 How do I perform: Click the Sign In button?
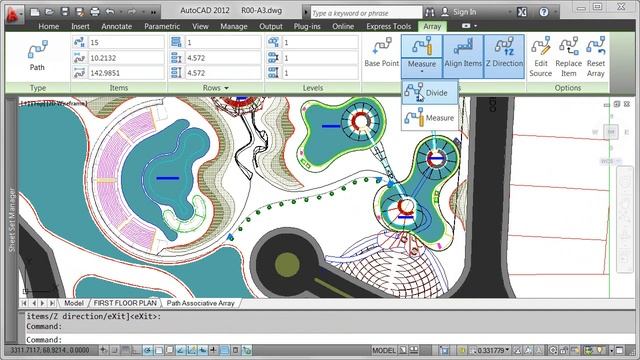click(459, 12)
